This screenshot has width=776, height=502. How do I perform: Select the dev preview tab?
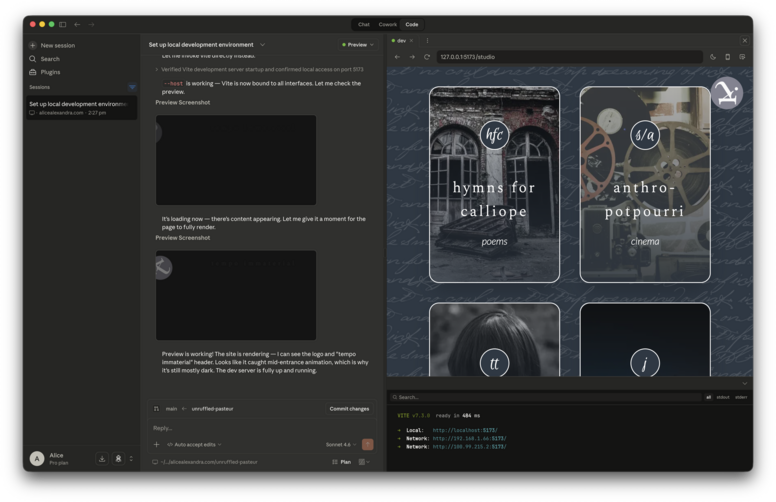400,41
